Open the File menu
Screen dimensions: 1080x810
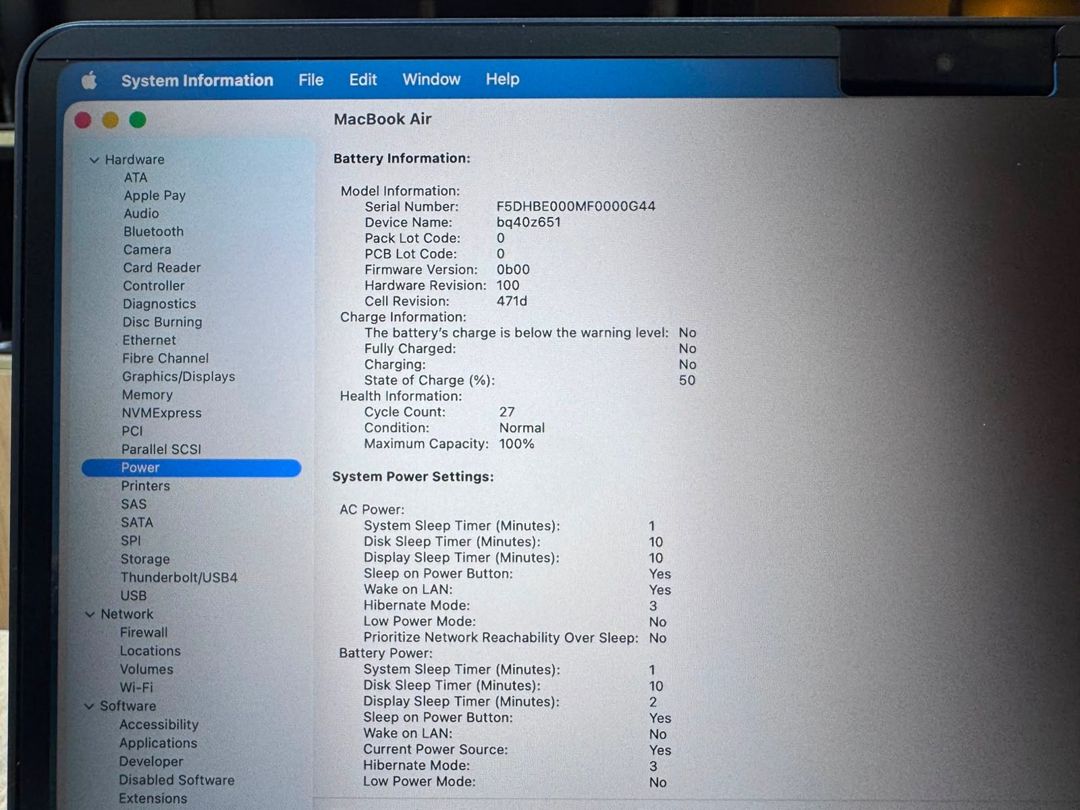(311, 80)
